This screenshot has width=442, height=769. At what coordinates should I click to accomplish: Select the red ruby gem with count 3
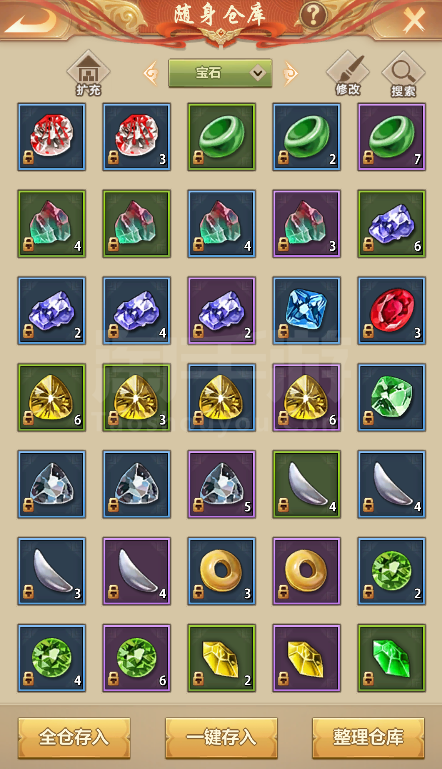[x=391, y=310]
